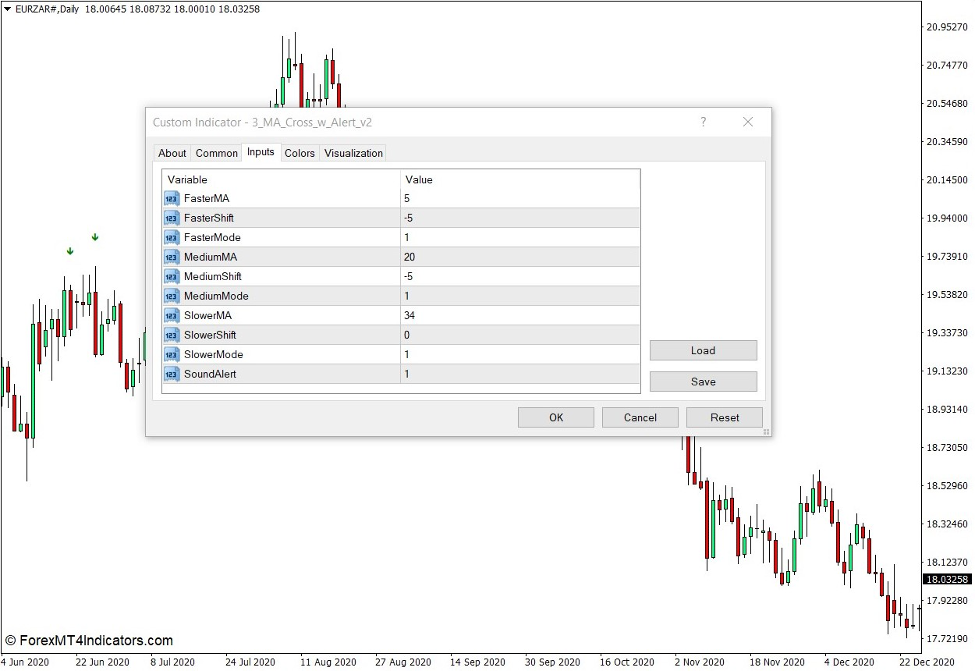This screenshot has height=672, width=977.
Task: Click the 123 icon beside MediumShift
Action: tap(170, 276)
